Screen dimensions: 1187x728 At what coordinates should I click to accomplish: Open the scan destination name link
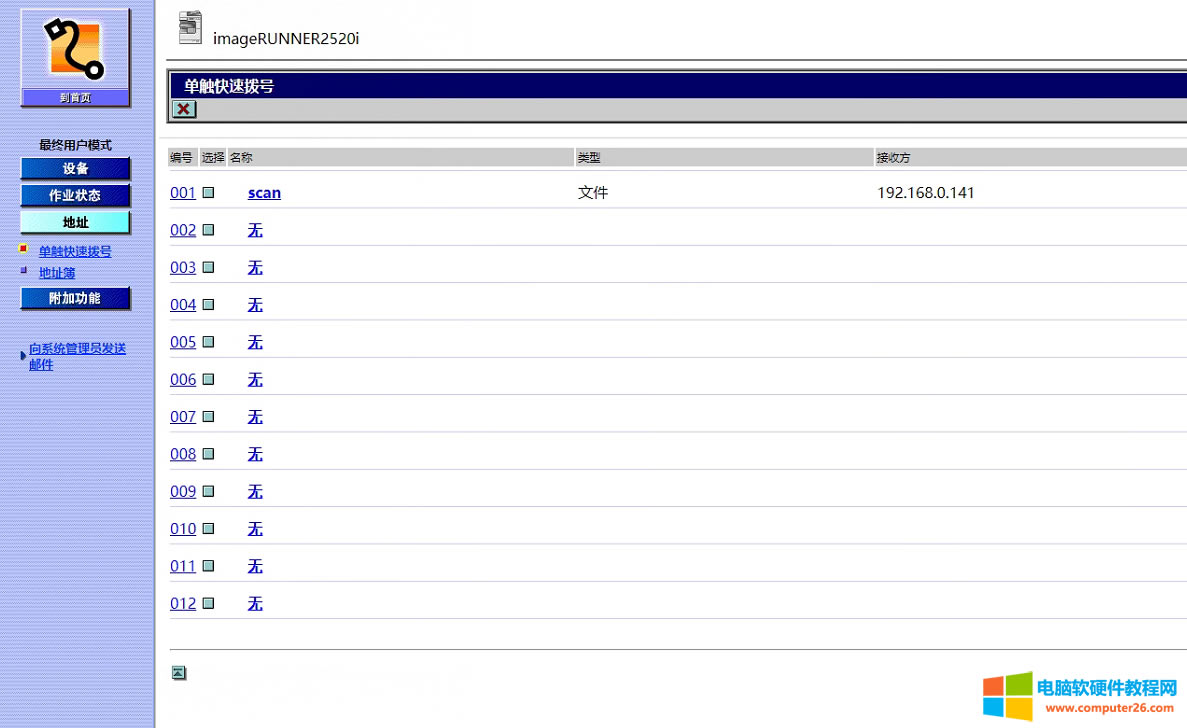tap(264, 193)
